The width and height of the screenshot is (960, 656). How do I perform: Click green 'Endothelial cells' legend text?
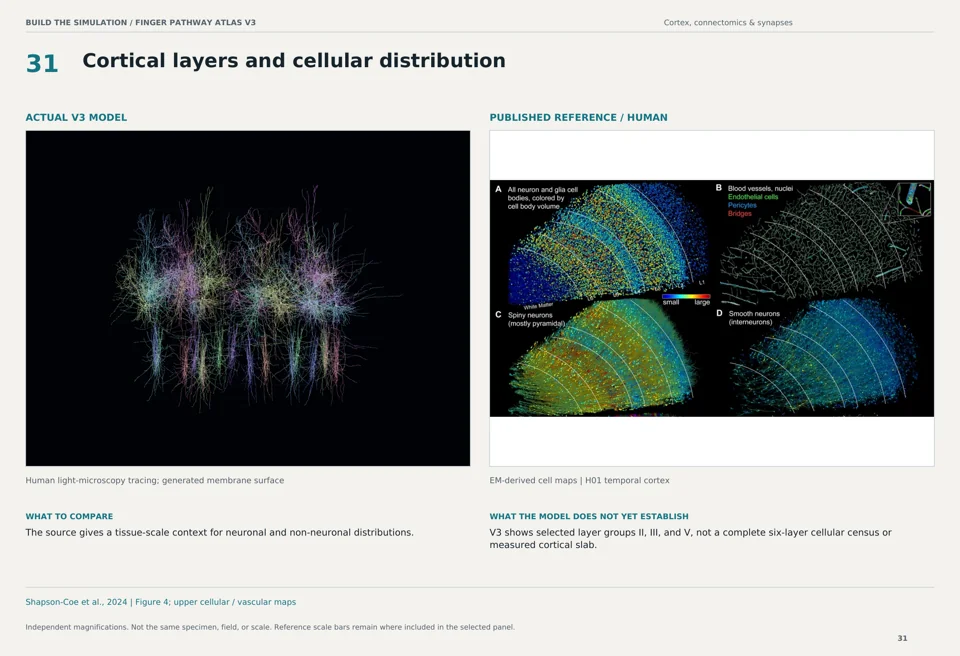tap(753, 197)
